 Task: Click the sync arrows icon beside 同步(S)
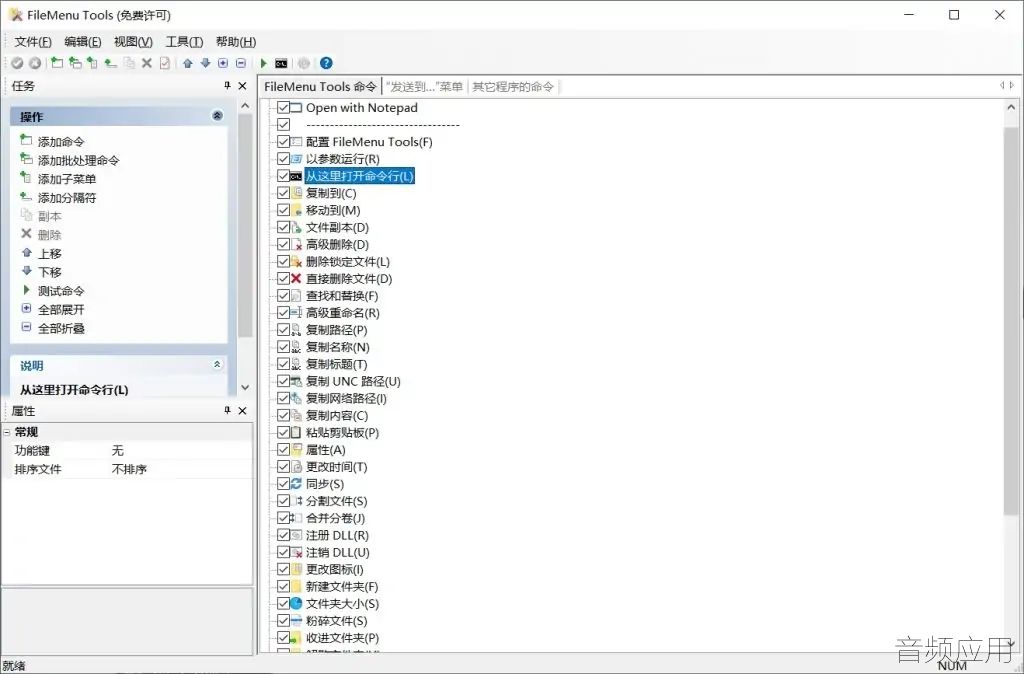click(296, 484)
